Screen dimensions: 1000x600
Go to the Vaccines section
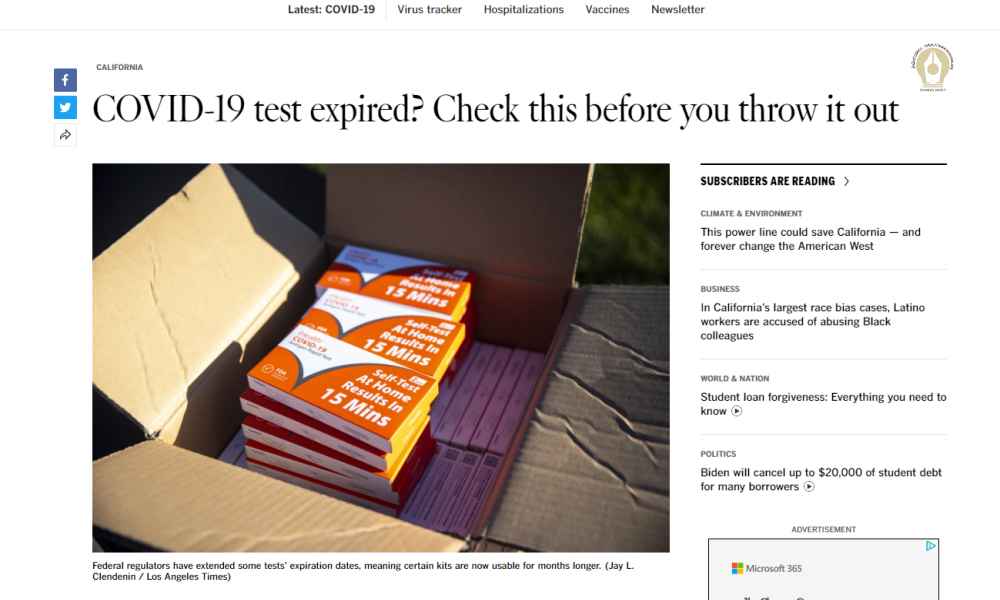(x=607, y=10)
